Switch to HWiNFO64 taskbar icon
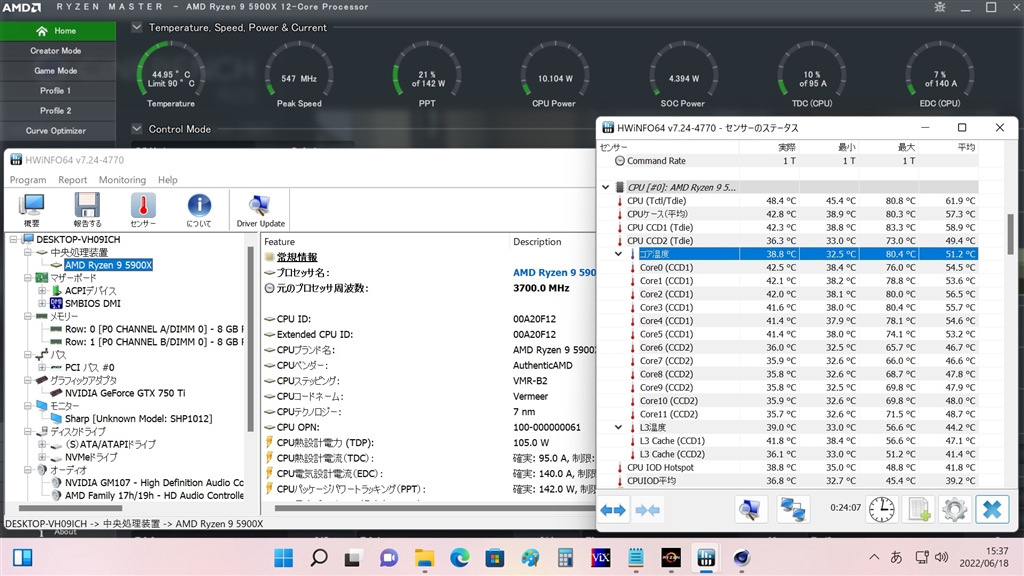 tap(706, 558)
